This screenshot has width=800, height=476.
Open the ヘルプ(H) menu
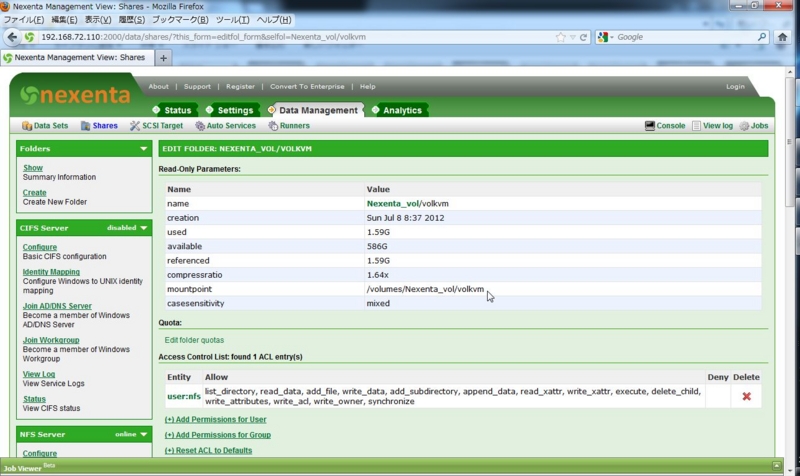(274, 20)
